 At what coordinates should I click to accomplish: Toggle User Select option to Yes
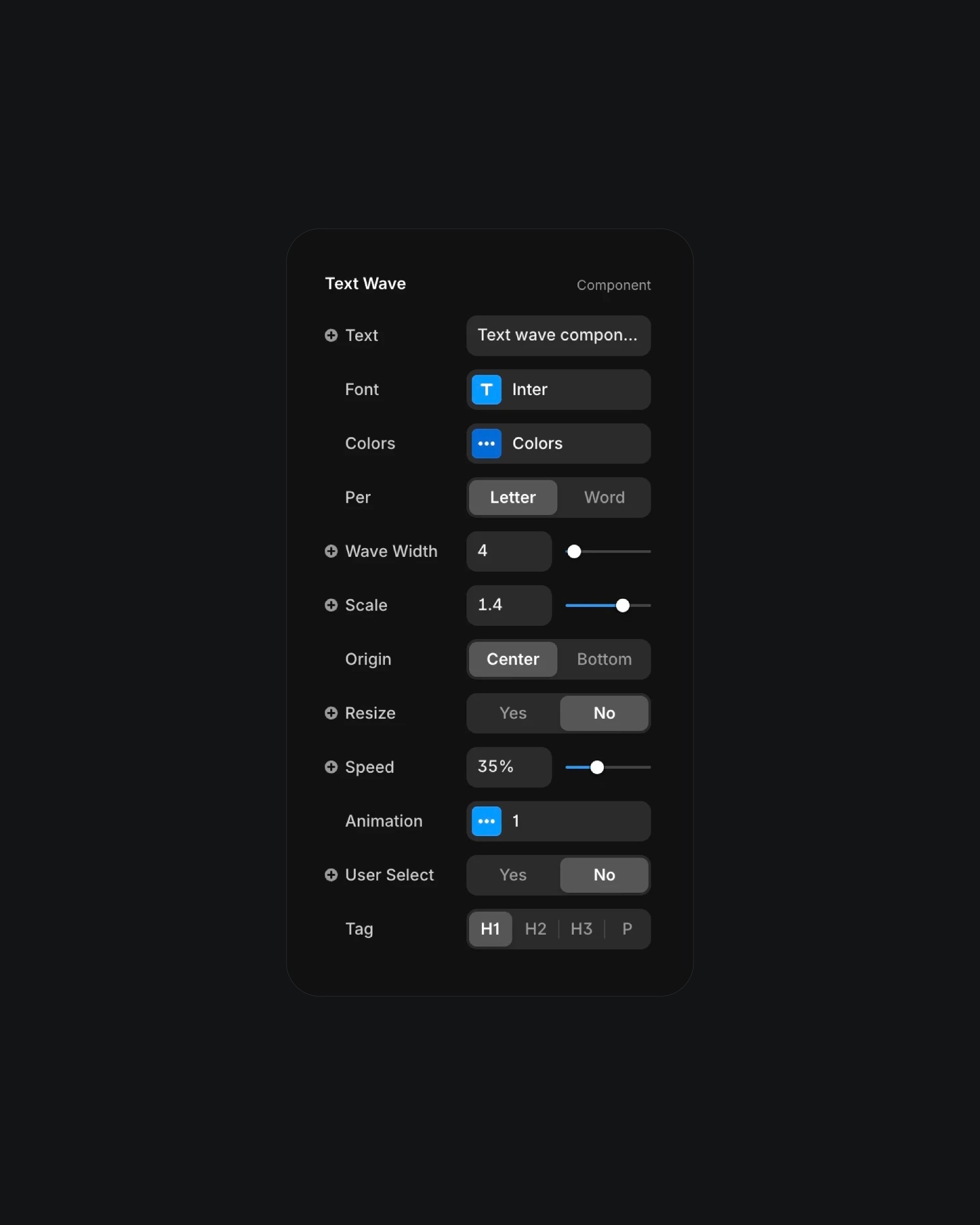coord(513,875)
